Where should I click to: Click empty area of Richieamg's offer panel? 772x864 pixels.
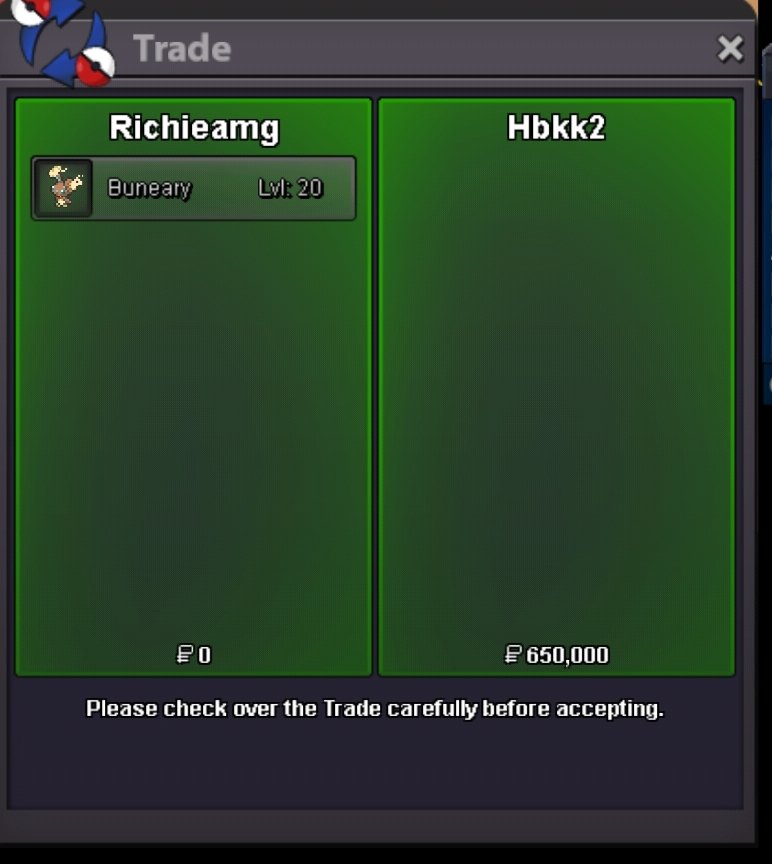(x=193, y=430)
